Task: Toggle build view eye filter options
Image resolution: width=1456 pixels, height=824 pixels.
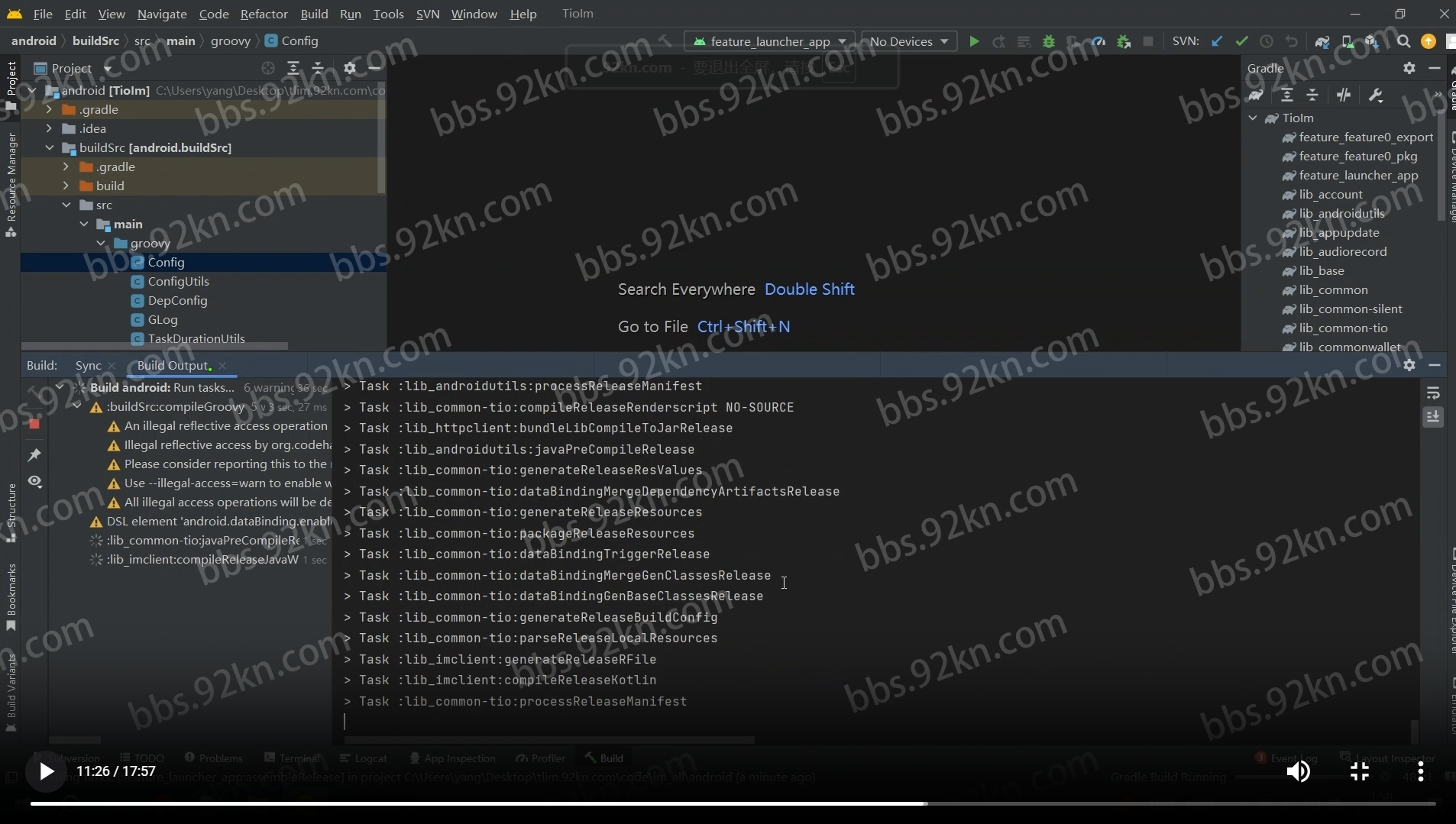Action: [x=34, y=481]
